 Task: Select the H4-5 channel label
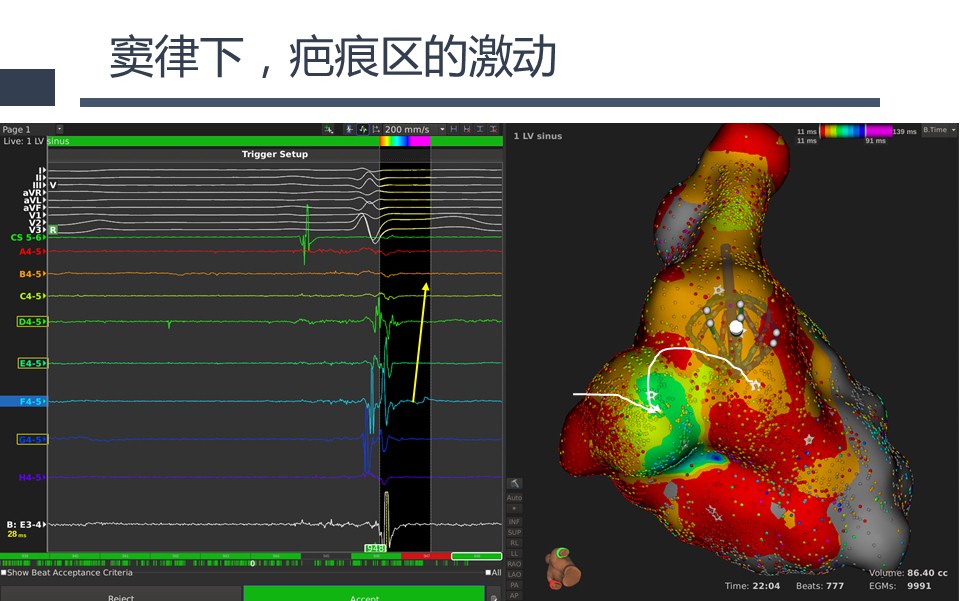pyautogui.click(x=31, y=477)
